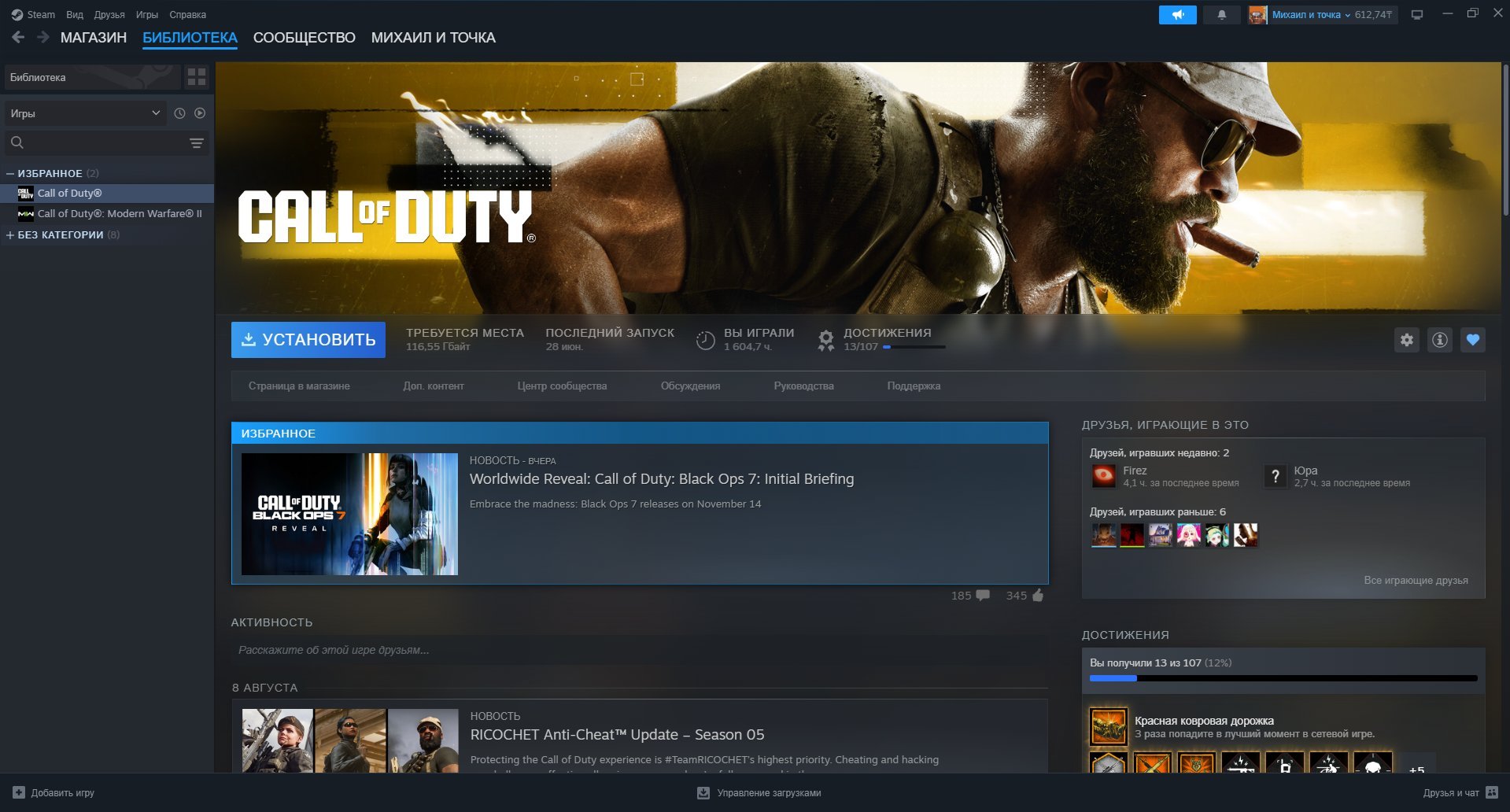Click the Steam logo menu icon
Viewport: 1510px width, 812px height.
point(17,15)
